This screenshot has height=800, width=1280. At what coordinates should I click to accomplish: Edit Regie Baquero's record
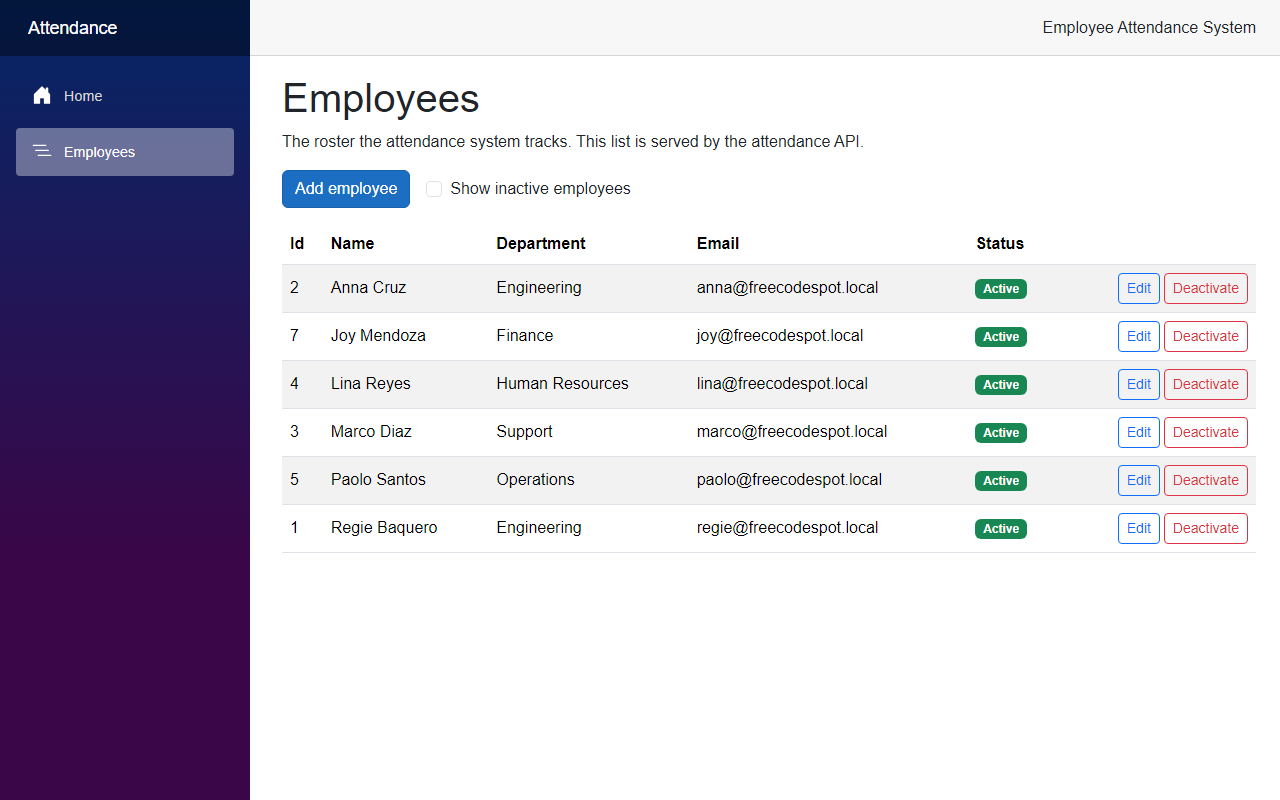click(x=1139, y=528)
